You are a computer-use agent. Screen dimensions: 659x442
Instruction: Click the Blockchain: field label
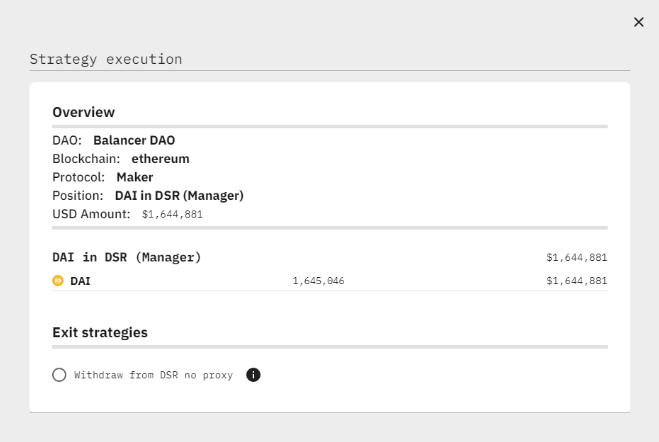(86, 159)
